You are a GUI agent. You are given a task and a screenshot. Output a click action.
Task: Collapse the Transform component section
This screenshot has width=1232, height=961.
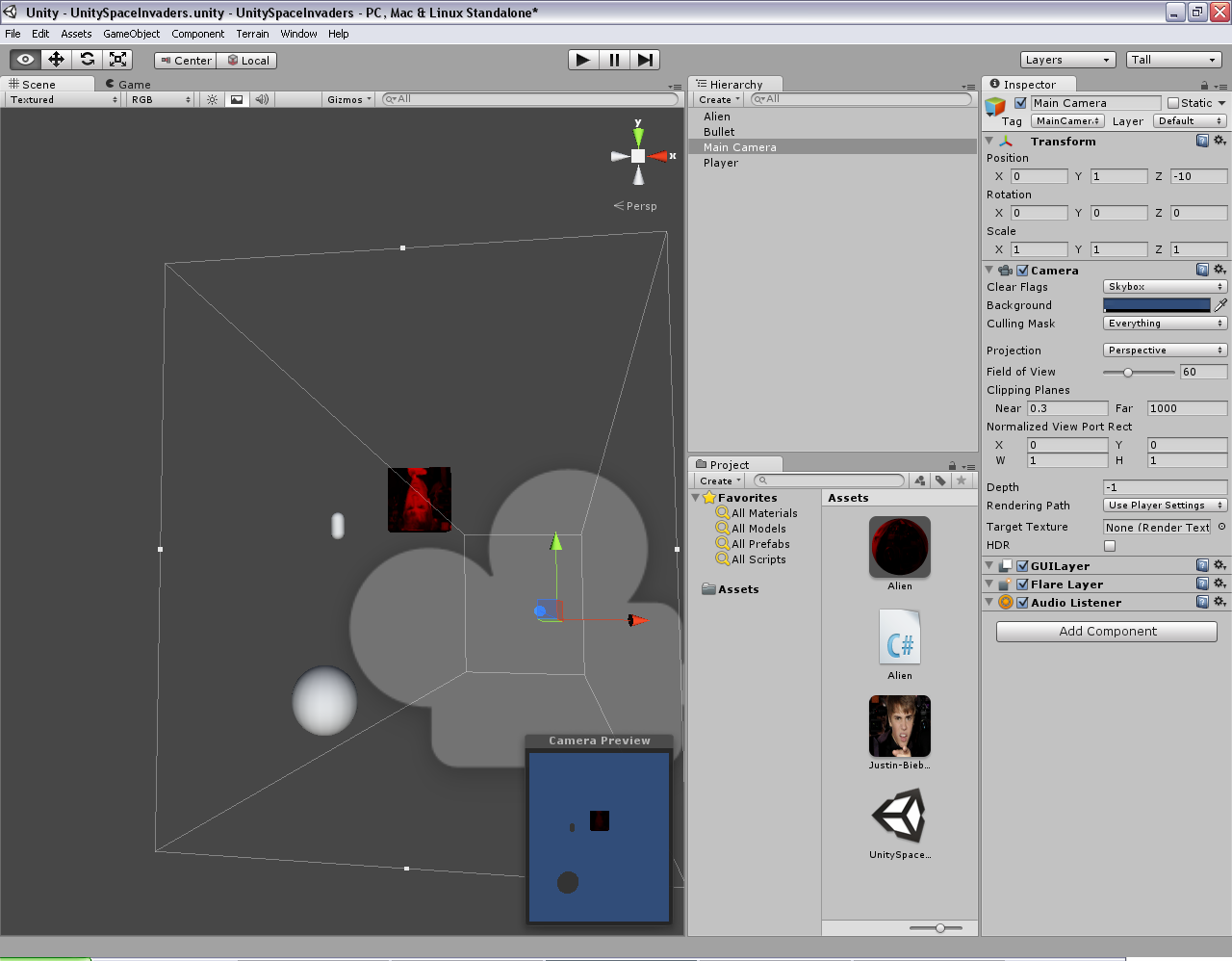tap(989, 141)
